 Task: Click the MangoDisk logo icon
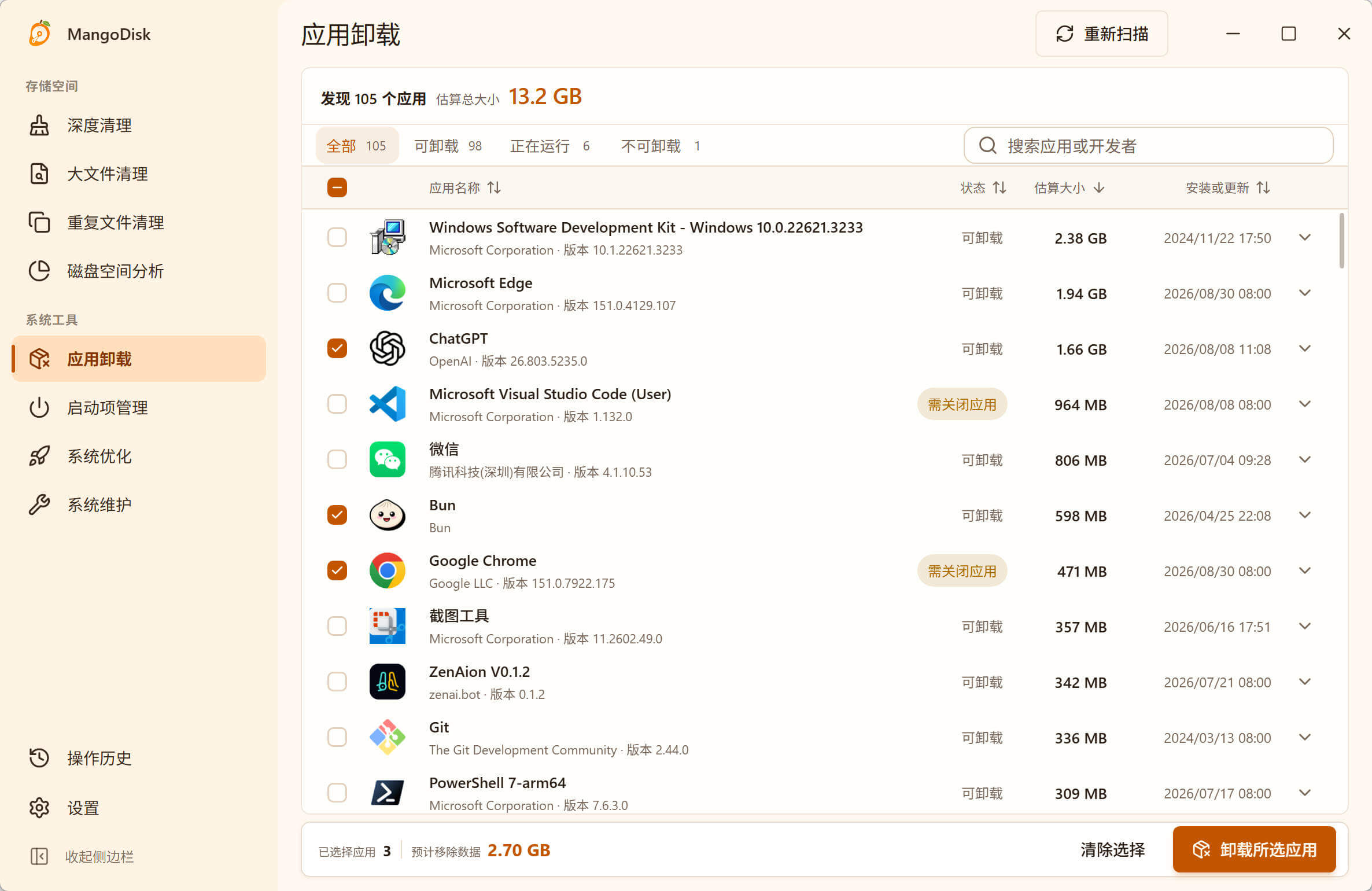point(40,34)
